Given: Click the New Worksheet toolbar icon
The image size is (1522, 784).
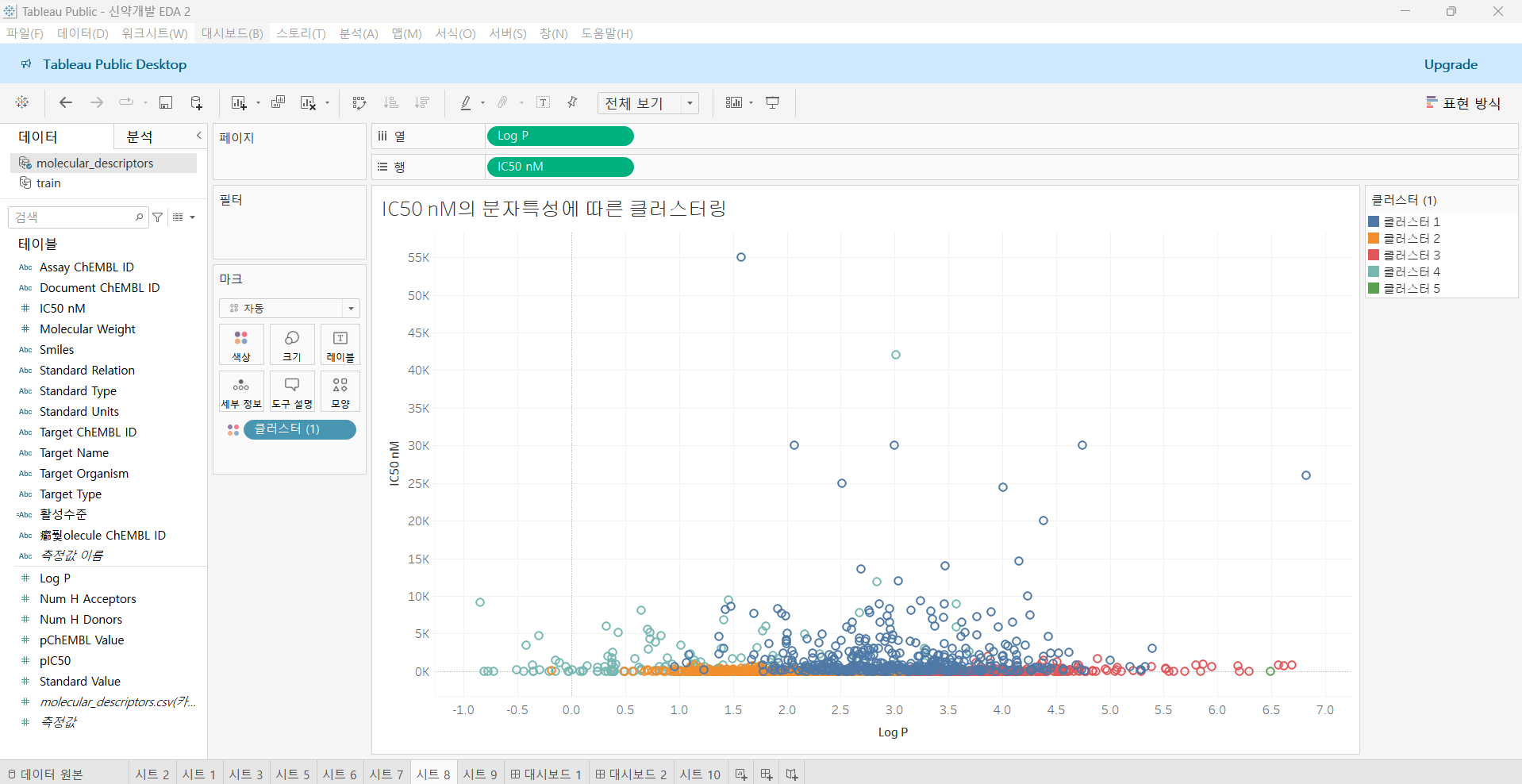Looking at the screenshot, I should (x=238, y=102).
